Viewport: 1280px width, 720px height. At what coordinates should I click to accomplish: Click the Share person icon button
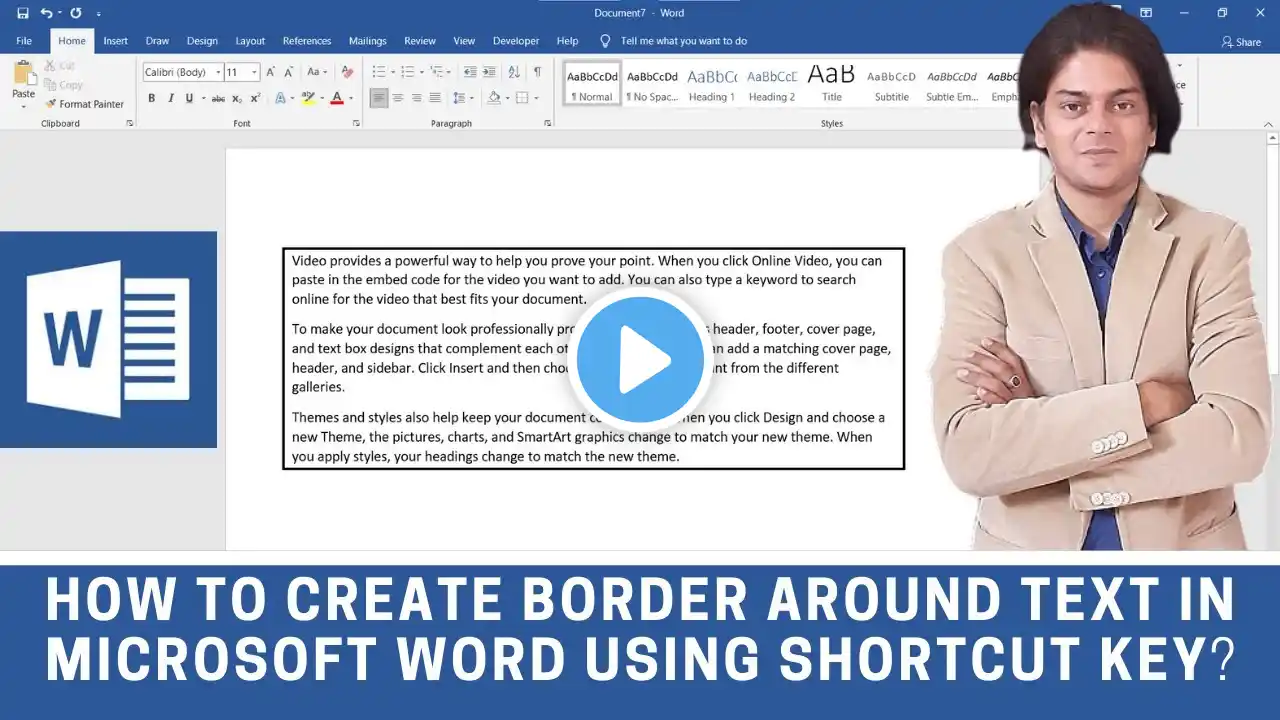click(x=1241, y=42)
